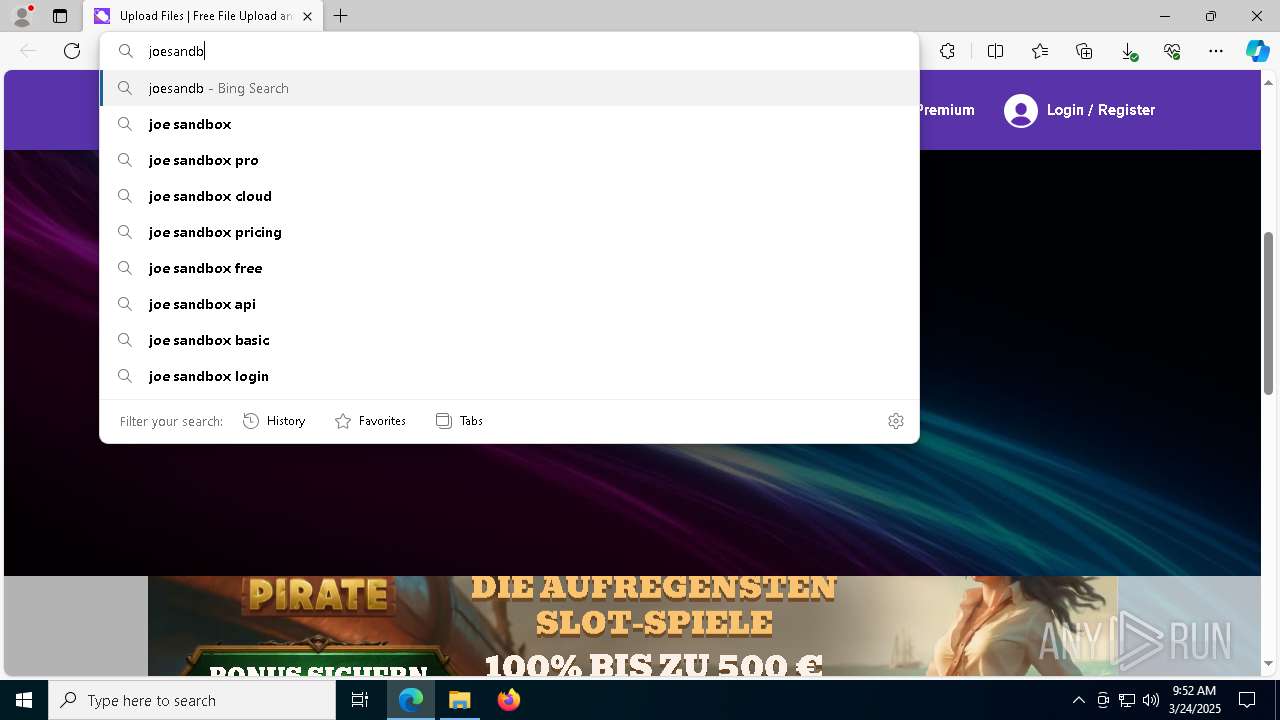This screenshot has width=1280, height=720.
Task: Open the clock and date flyout
Action: click(x=1195, y=700)
